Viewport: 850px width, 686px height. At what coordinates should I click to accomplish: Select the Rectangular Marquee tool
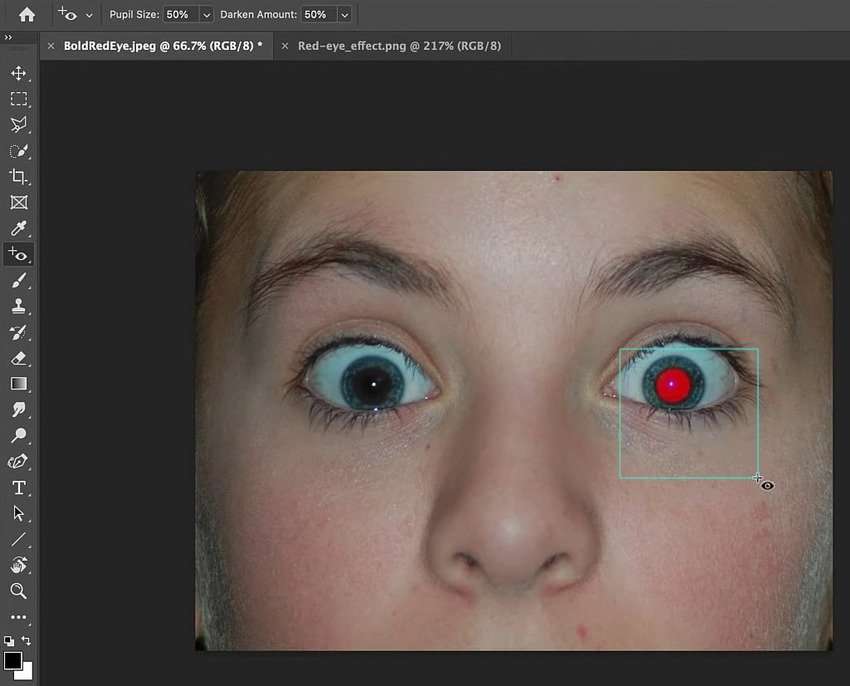point(19,99)
